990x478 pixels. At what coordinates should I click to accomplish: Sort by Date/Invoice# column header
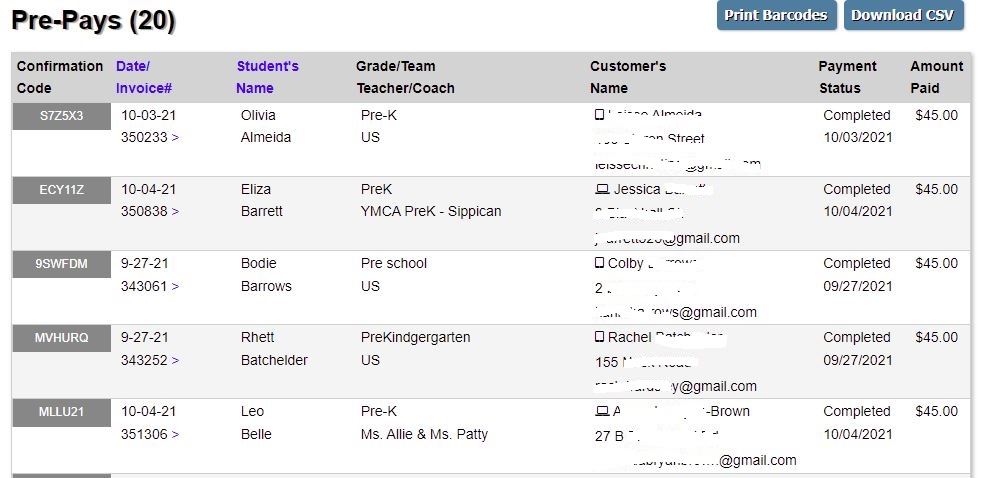pos(144,77)
